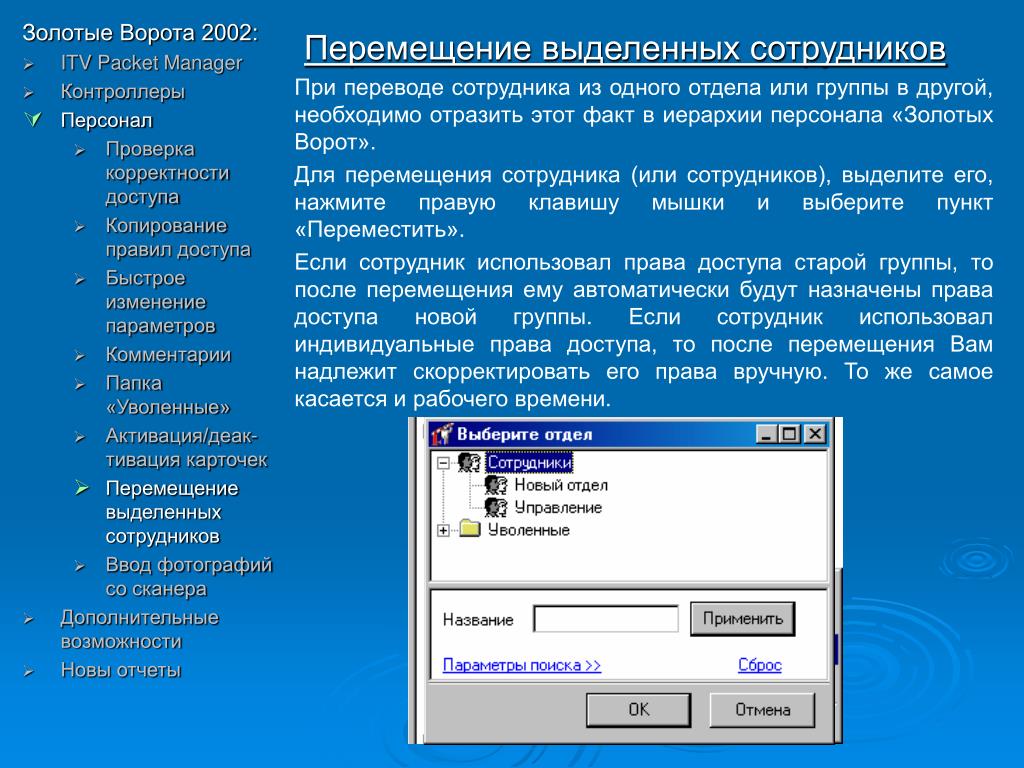Go to Активация/деактивация карточек topic

point(186,447)
